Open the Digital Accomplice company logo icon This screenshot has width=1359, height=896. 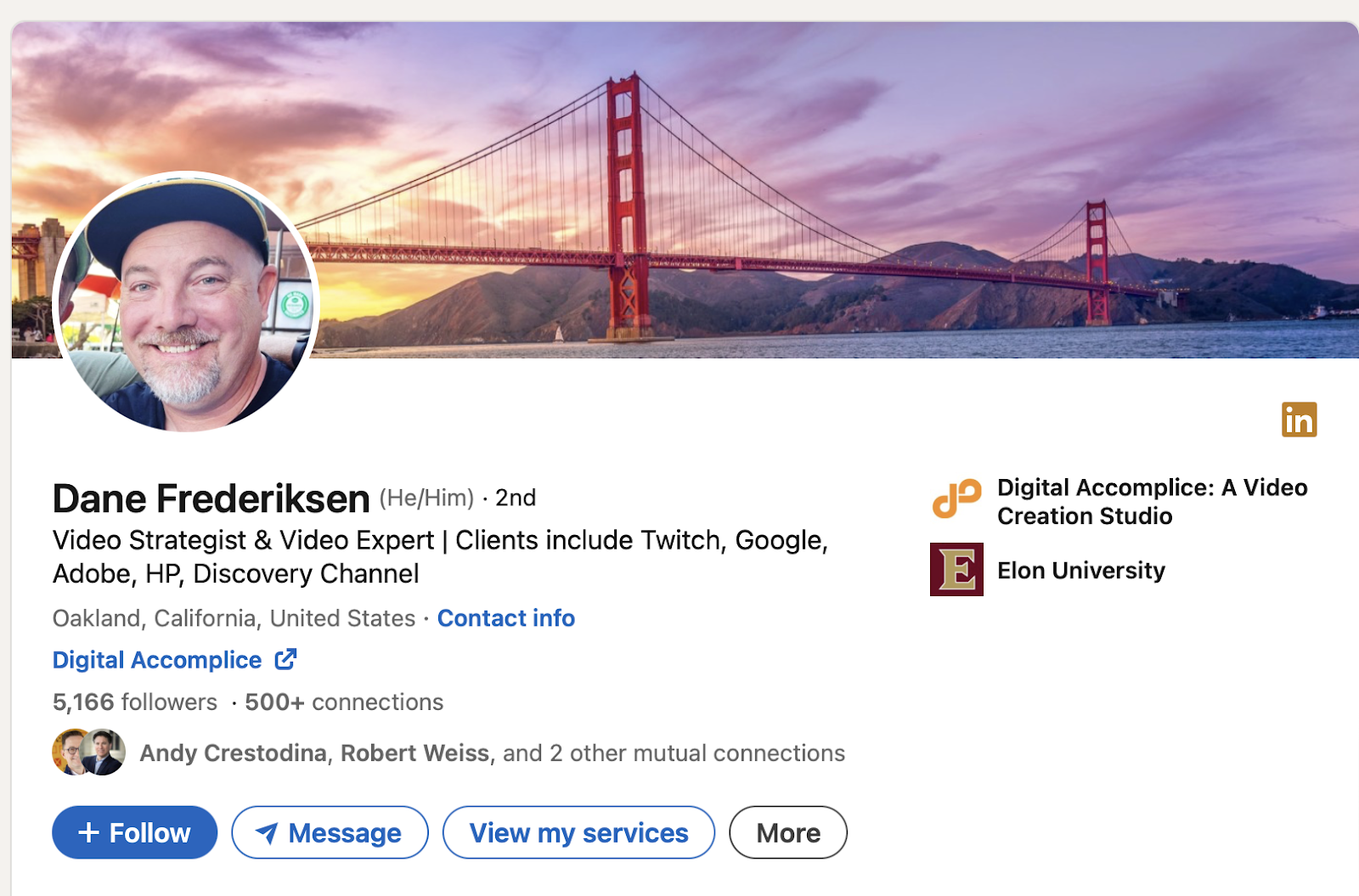(x=956, y=499)
